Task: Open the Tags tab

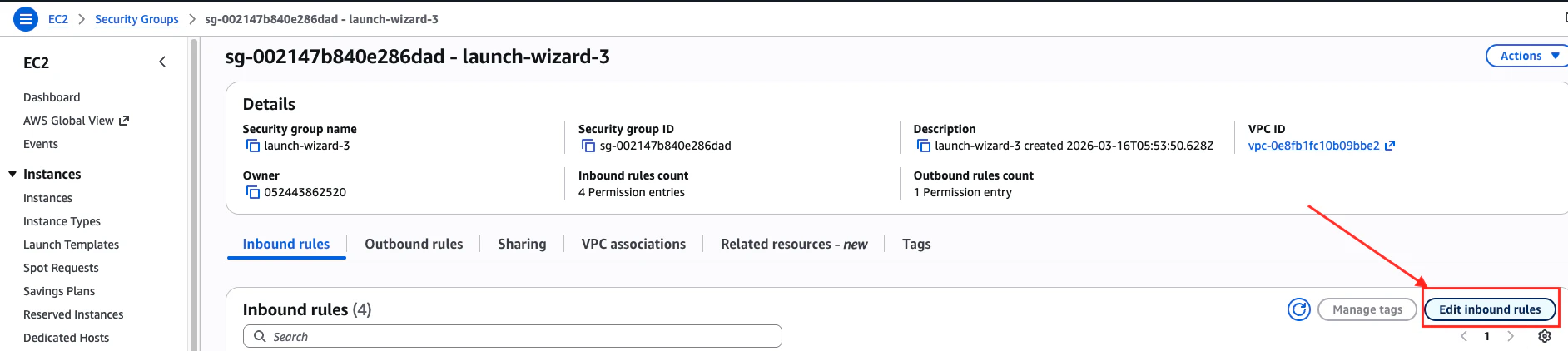Action: pos(916,244)
